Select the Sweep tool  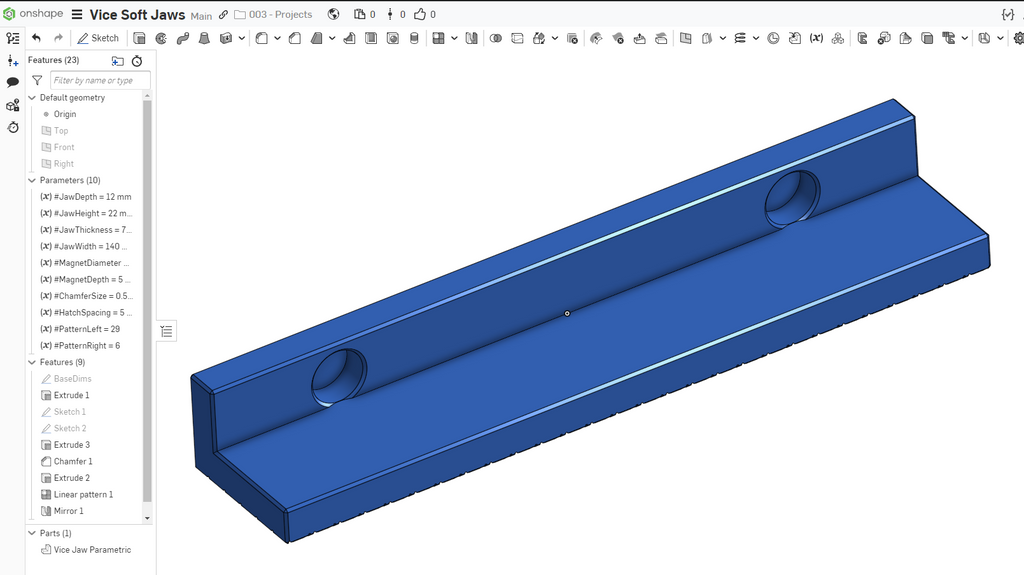coord(183,39)
